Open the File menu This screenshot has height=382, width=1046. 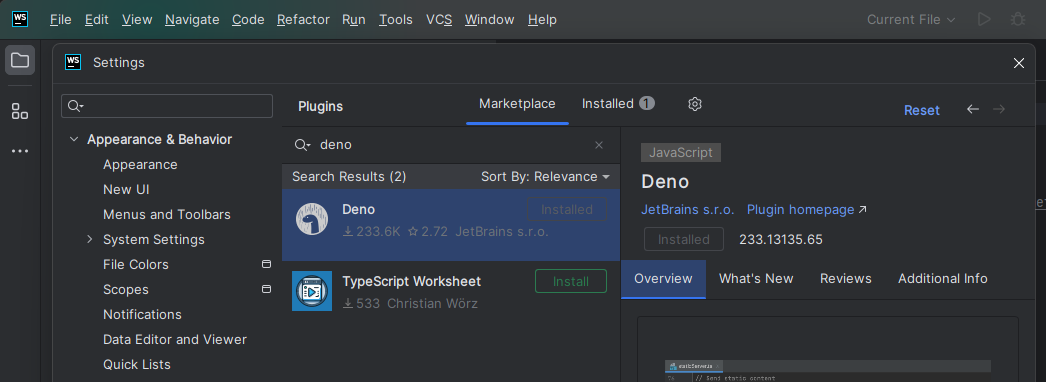[x=61, y=19]
